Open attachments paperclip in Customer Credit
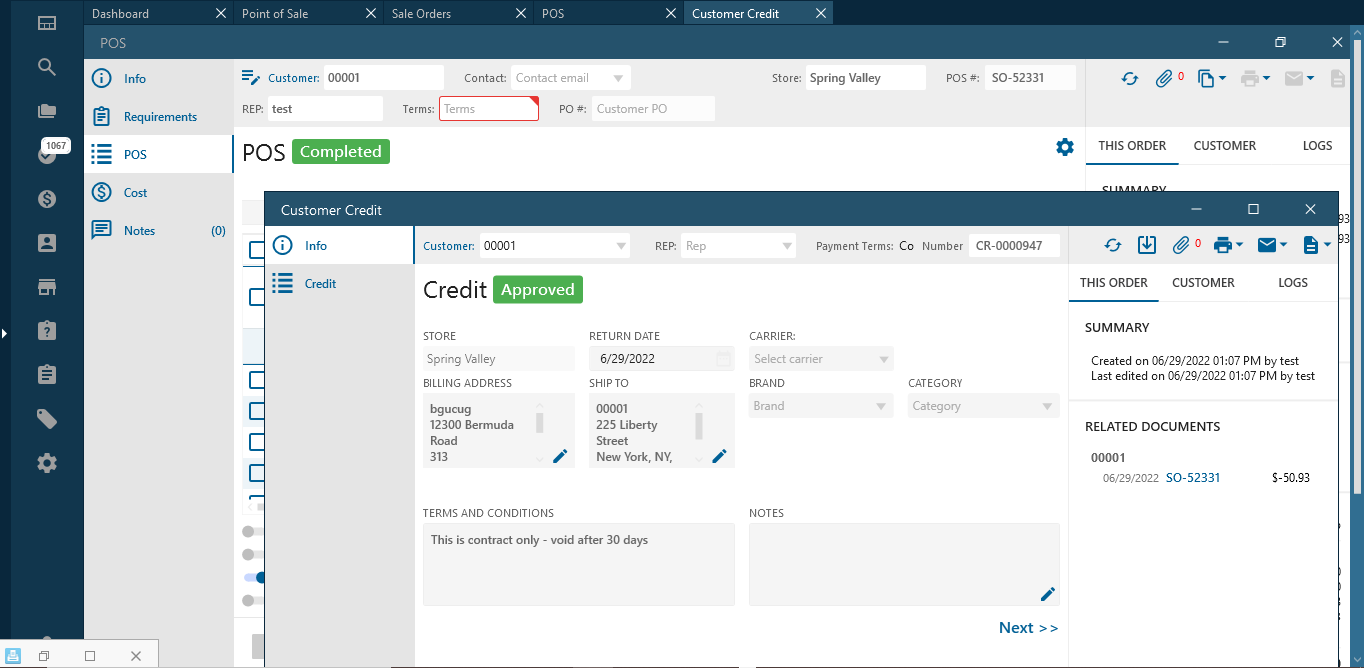1364x668 pixels. click(1181, 245)
